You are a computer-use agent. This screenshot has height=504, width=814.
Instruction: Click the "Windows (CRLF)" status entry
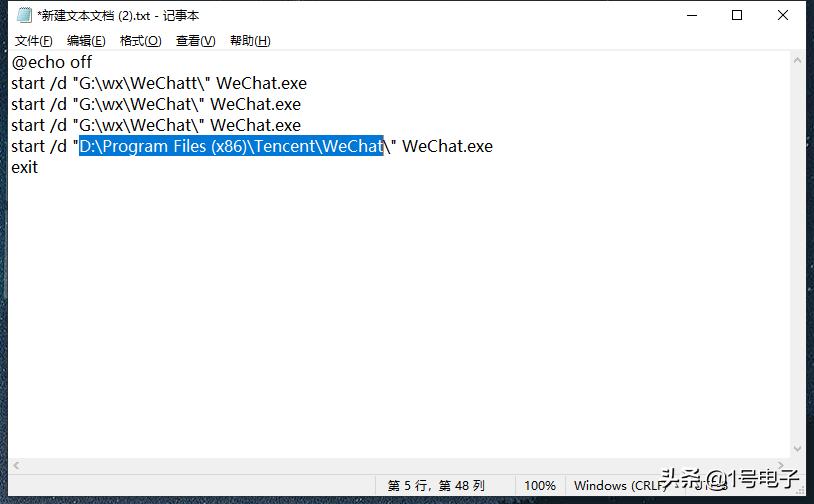620,485
